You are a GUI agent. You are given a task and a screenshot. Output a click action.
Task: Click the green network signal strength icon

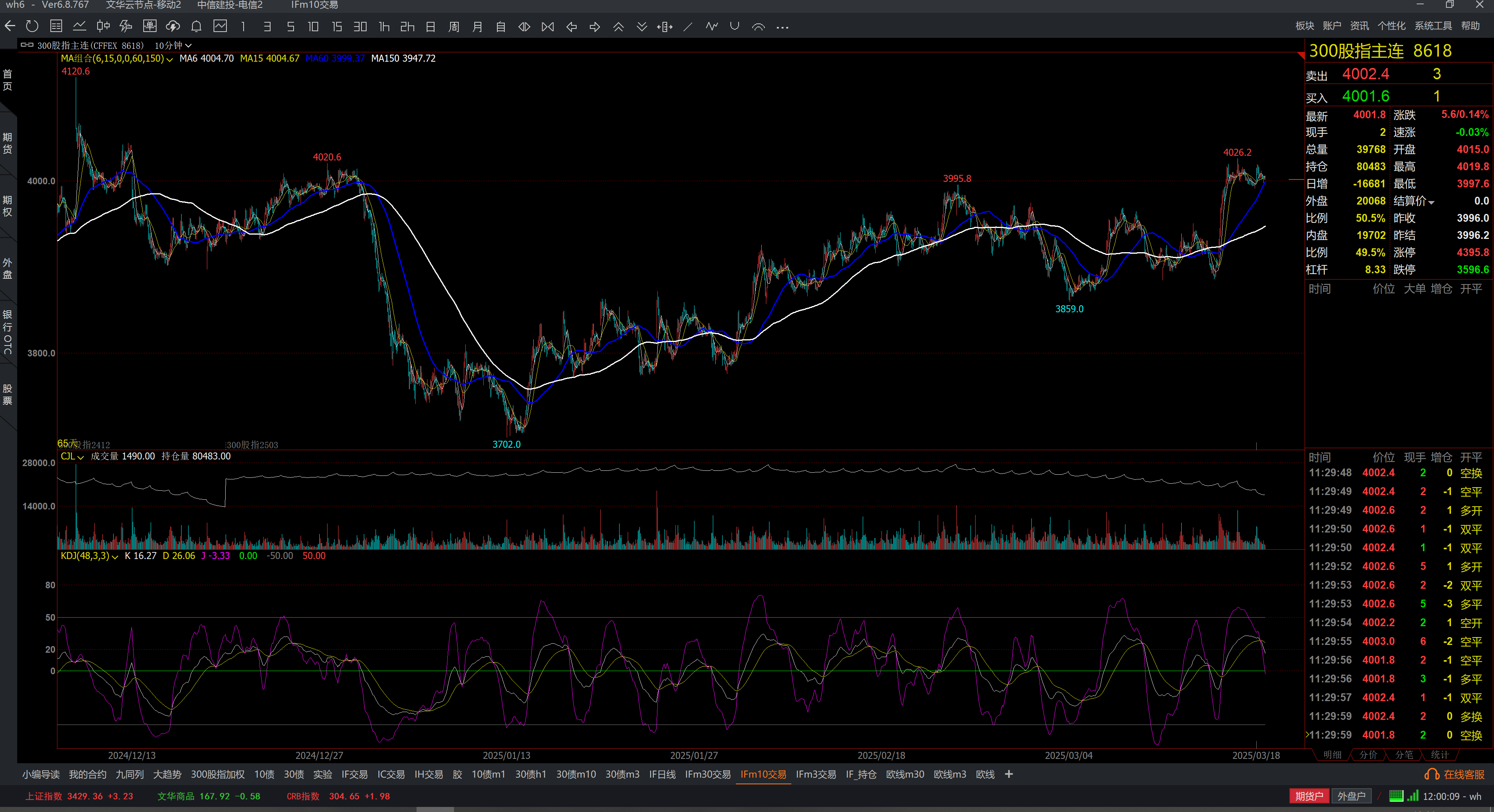[x=1413, y=796]
